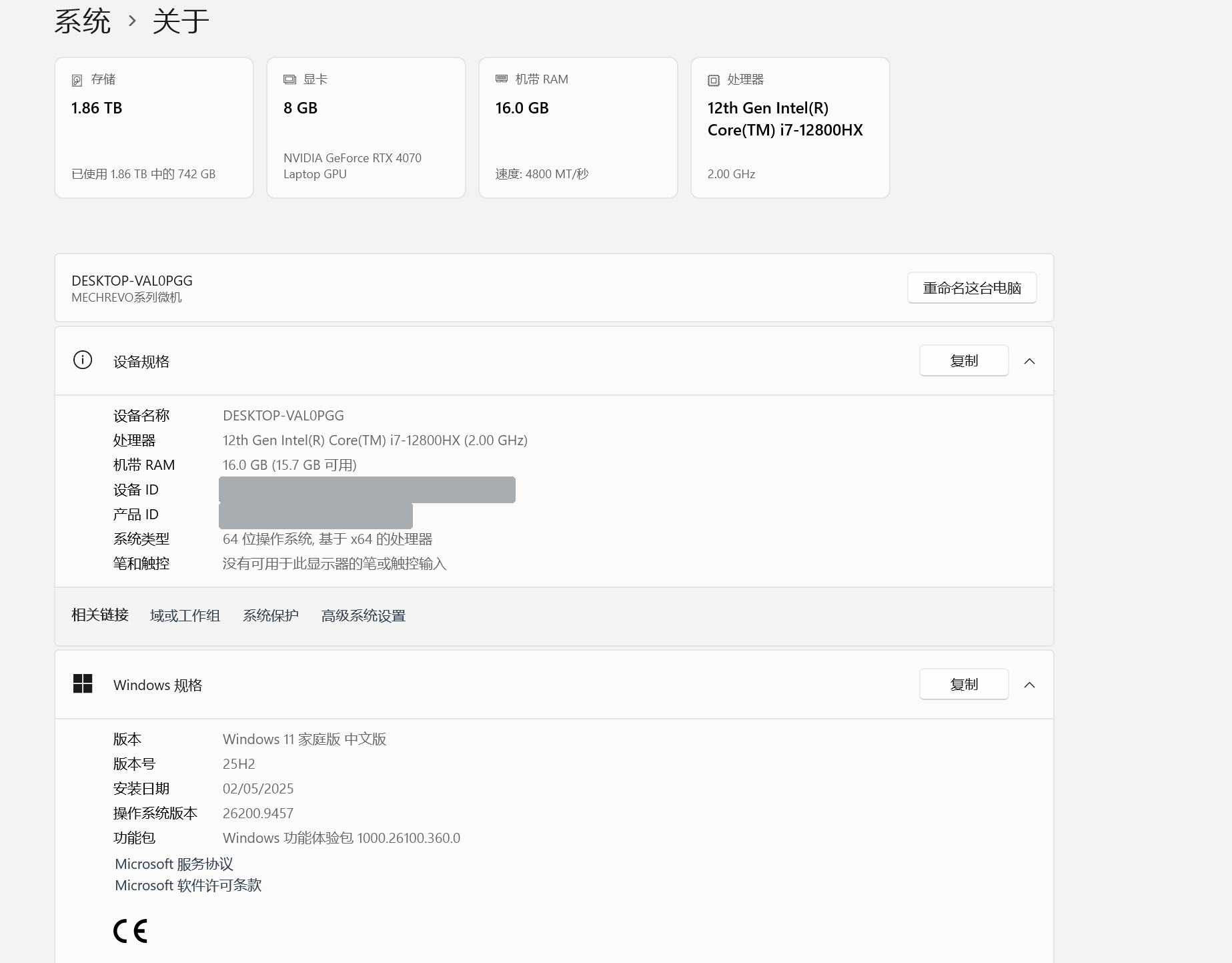The height and width of the screenshot is (963, 1232).
Task: Click the processor chip icon next to 处理器
Action: coord(714,80)
